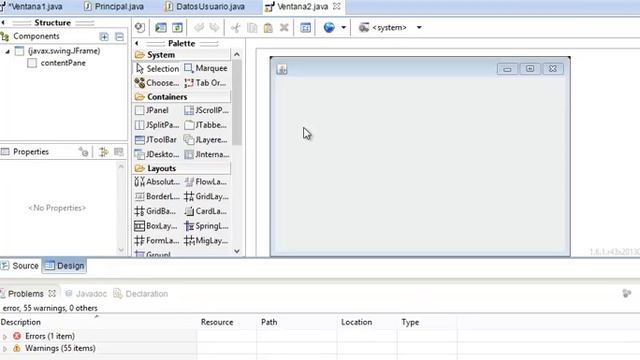Collapse the Structure panel arrow

pyautogui.click(x=3, y=22)
